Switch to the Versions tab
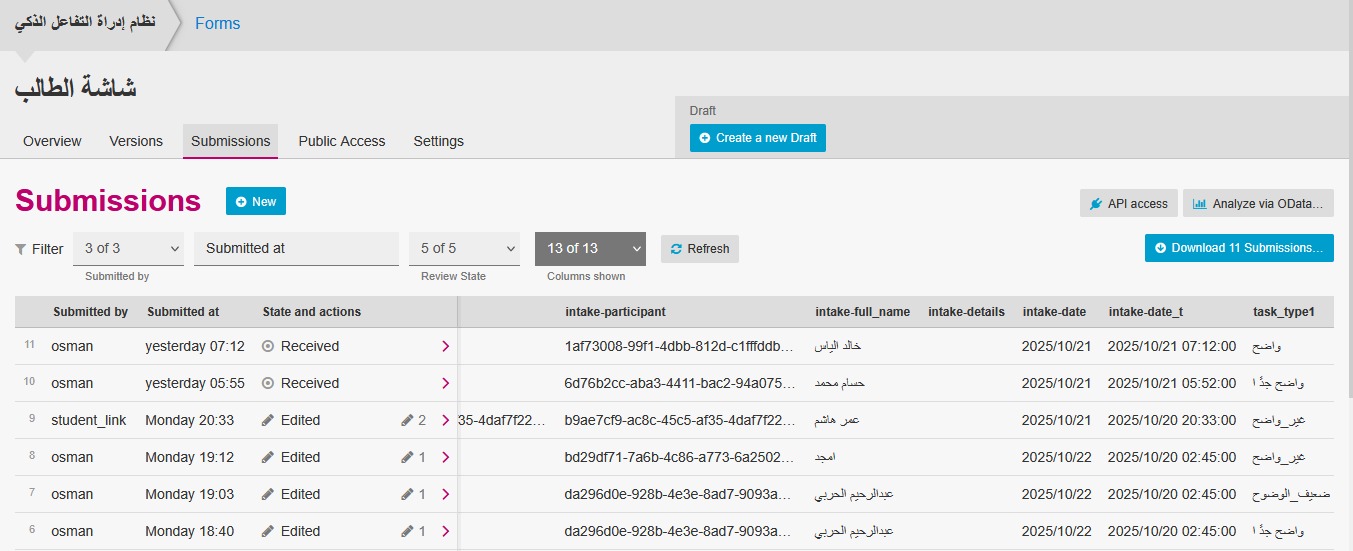This screenshot has width=1353, height=551. tap(136, 141)
